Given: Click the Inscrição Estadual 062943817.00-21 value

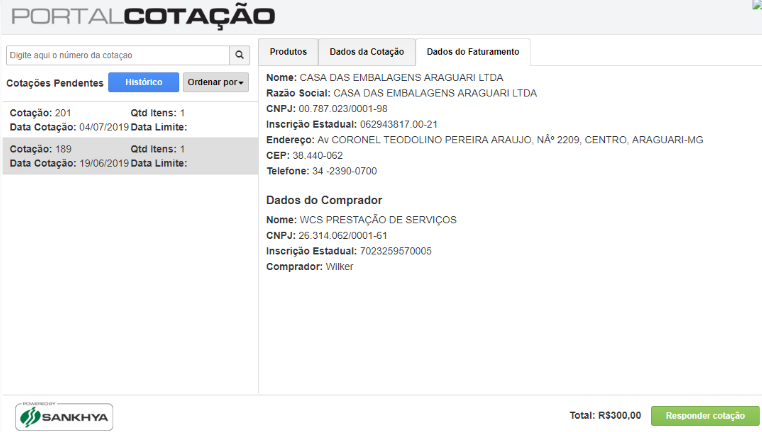Looking at the screenshot, I should coord(398,124).
